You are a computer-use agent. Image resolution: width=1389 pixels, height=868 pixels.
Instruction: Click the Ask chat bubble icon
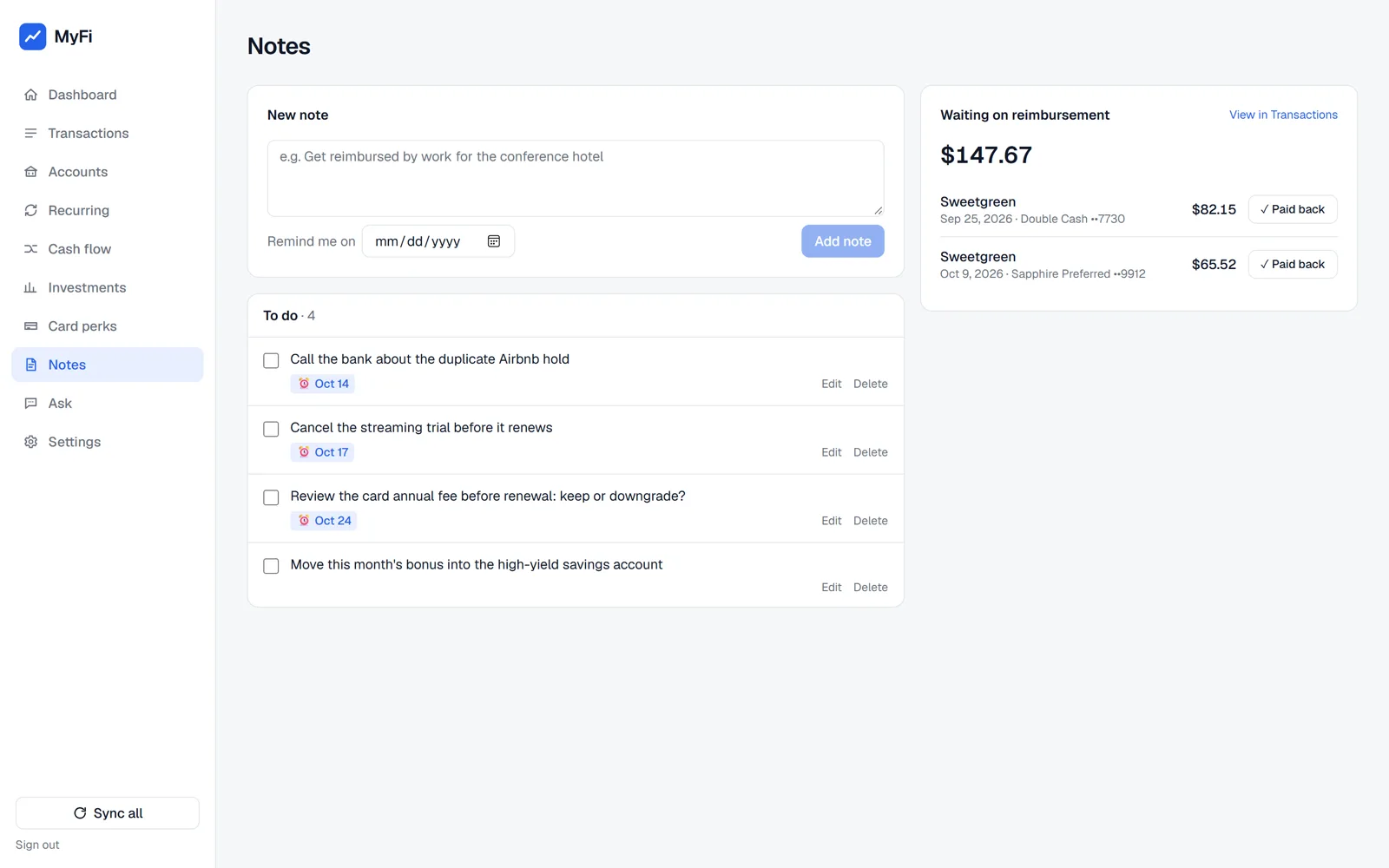point(31,404)
